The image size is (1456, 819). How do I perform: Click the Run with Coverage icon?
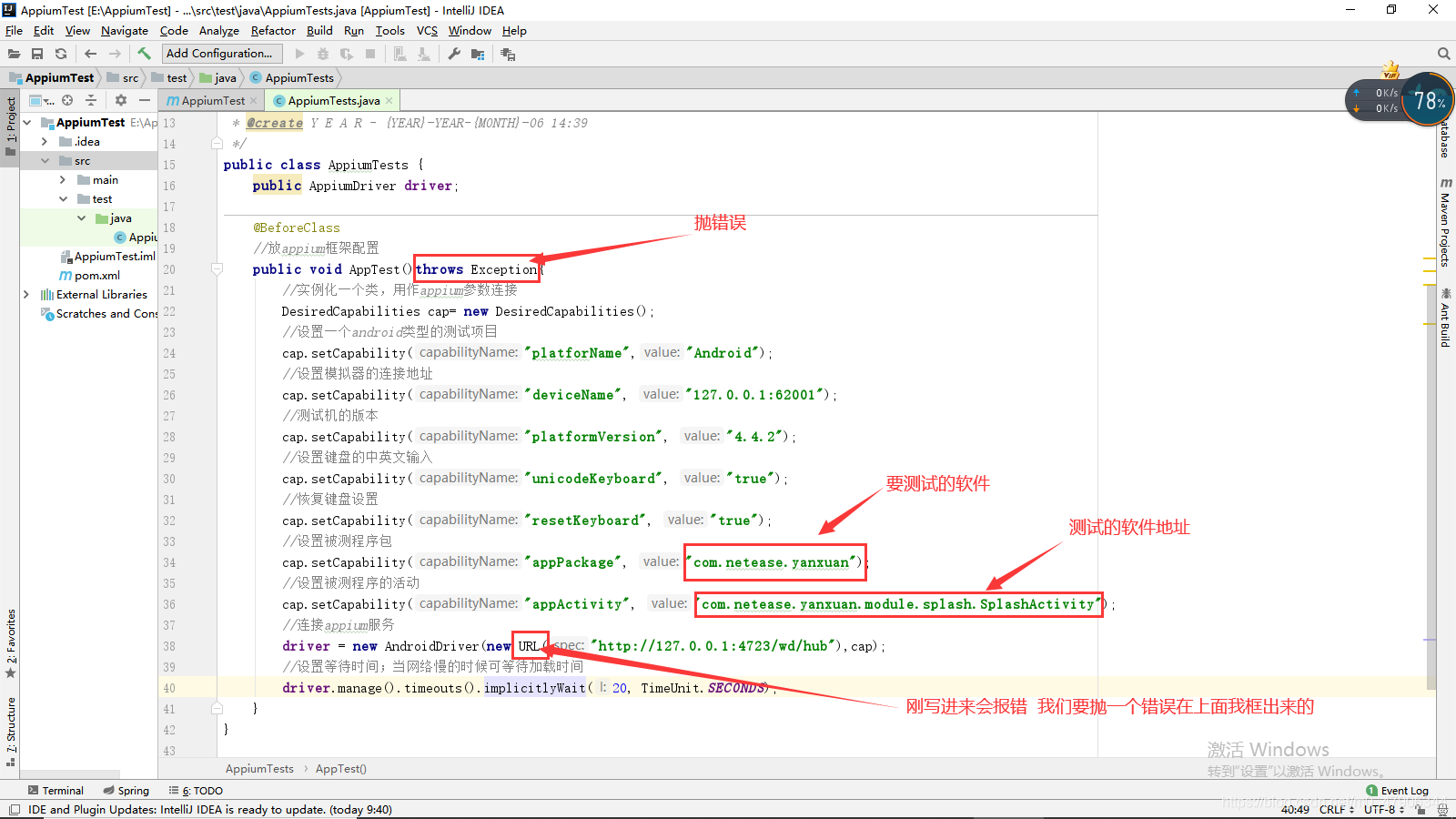point(347,54)
